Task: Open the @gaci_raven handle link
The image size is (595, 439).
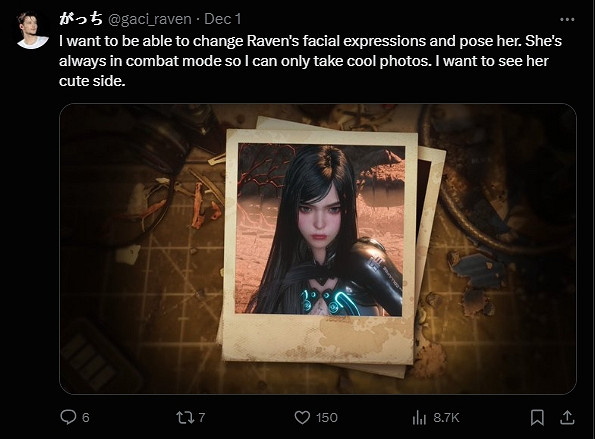Action: pyautogui.click(x=150, y=19)
